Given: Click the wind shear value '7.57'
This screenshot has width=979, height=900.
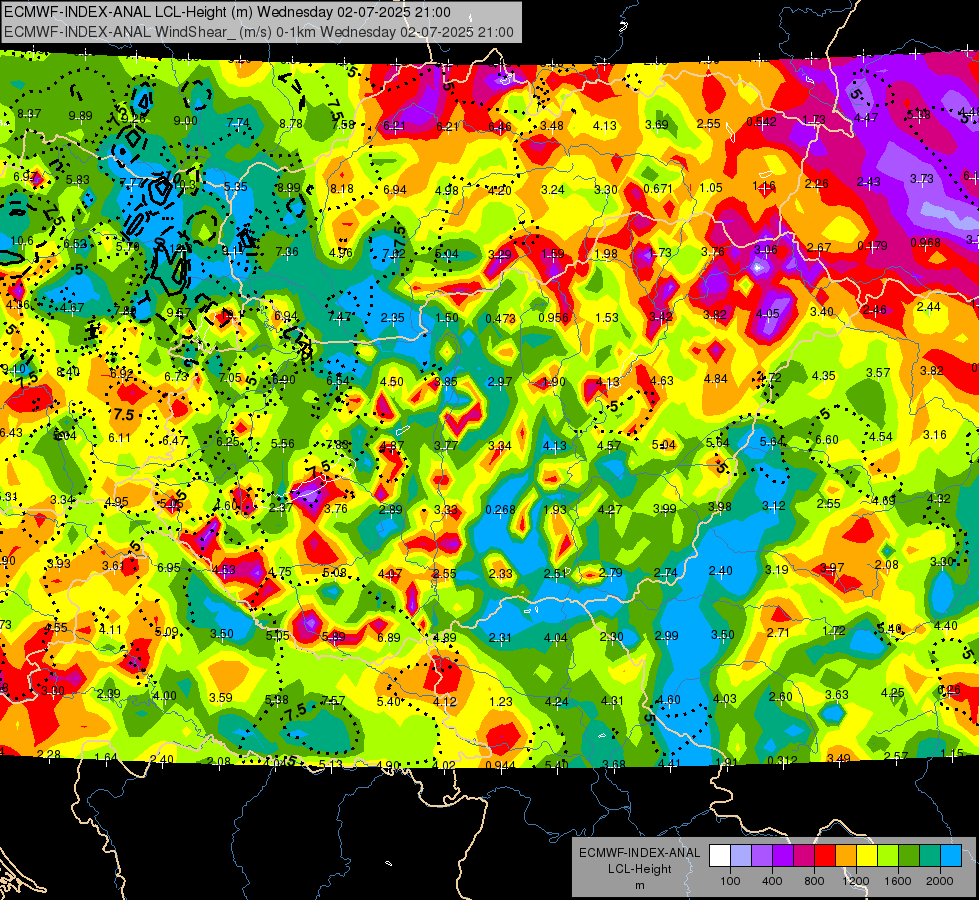Looking at the screenshot, I should click(333, 701).
